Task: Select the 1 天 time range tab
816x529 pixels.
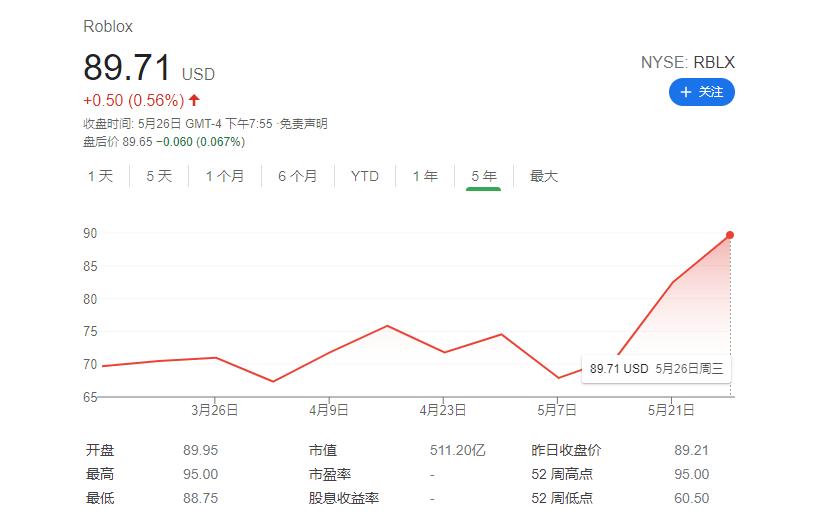Action: 100,176
